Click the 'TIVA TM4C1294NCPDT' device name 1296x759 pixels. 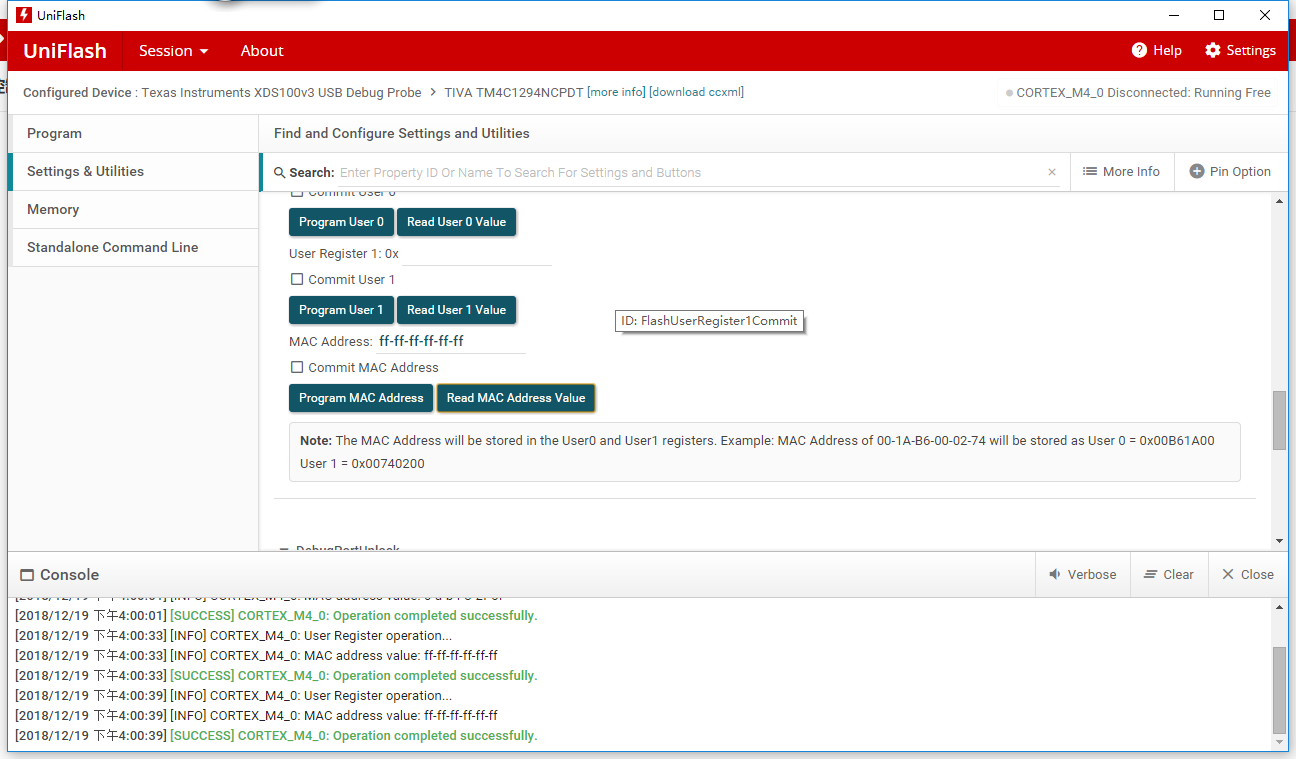click(514, 92)
